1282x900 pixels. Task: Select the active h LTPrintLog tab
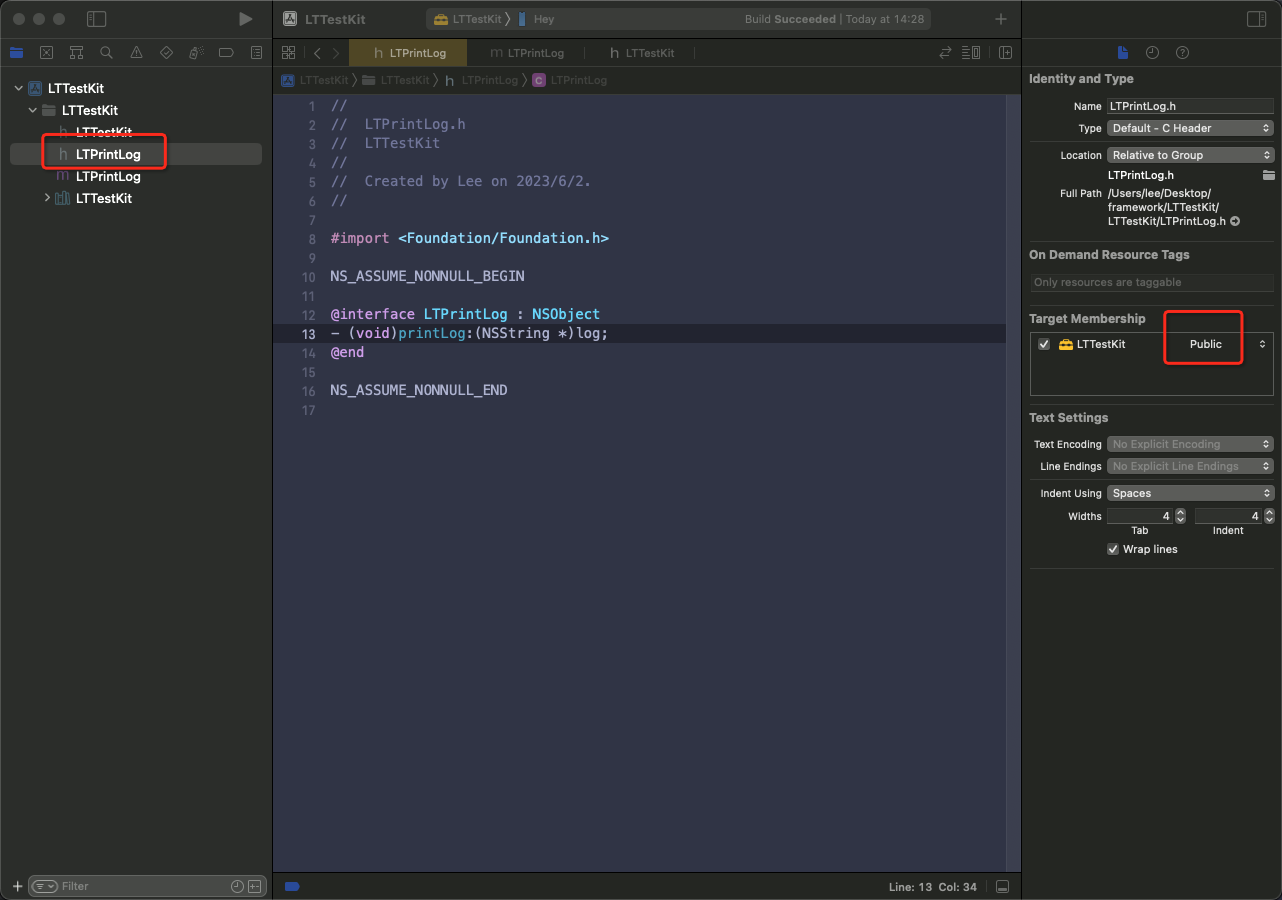[x=408, y=53]
